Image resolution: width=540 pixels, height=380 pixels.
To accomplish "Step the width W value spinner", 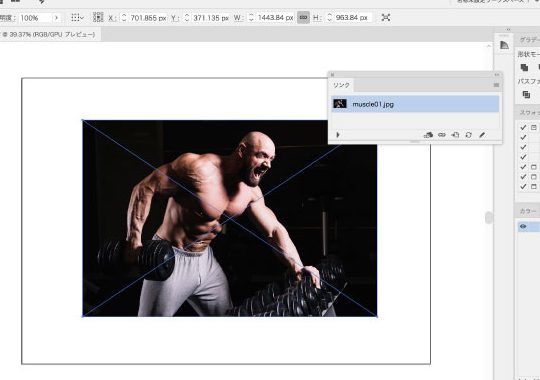I will click(251, 18).
